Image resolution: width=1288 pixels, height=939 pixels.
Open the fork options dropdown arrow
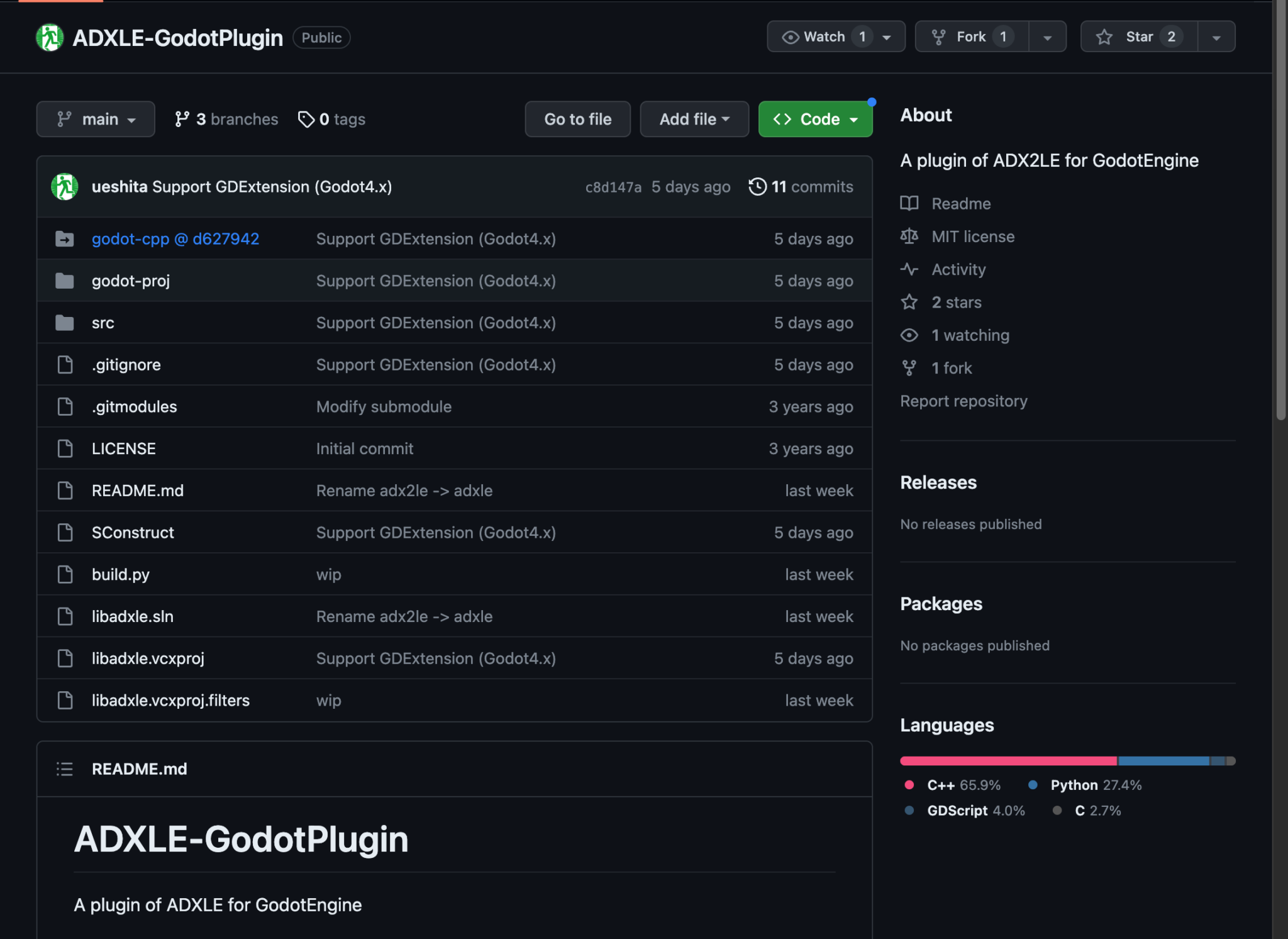click(1047, 37)
